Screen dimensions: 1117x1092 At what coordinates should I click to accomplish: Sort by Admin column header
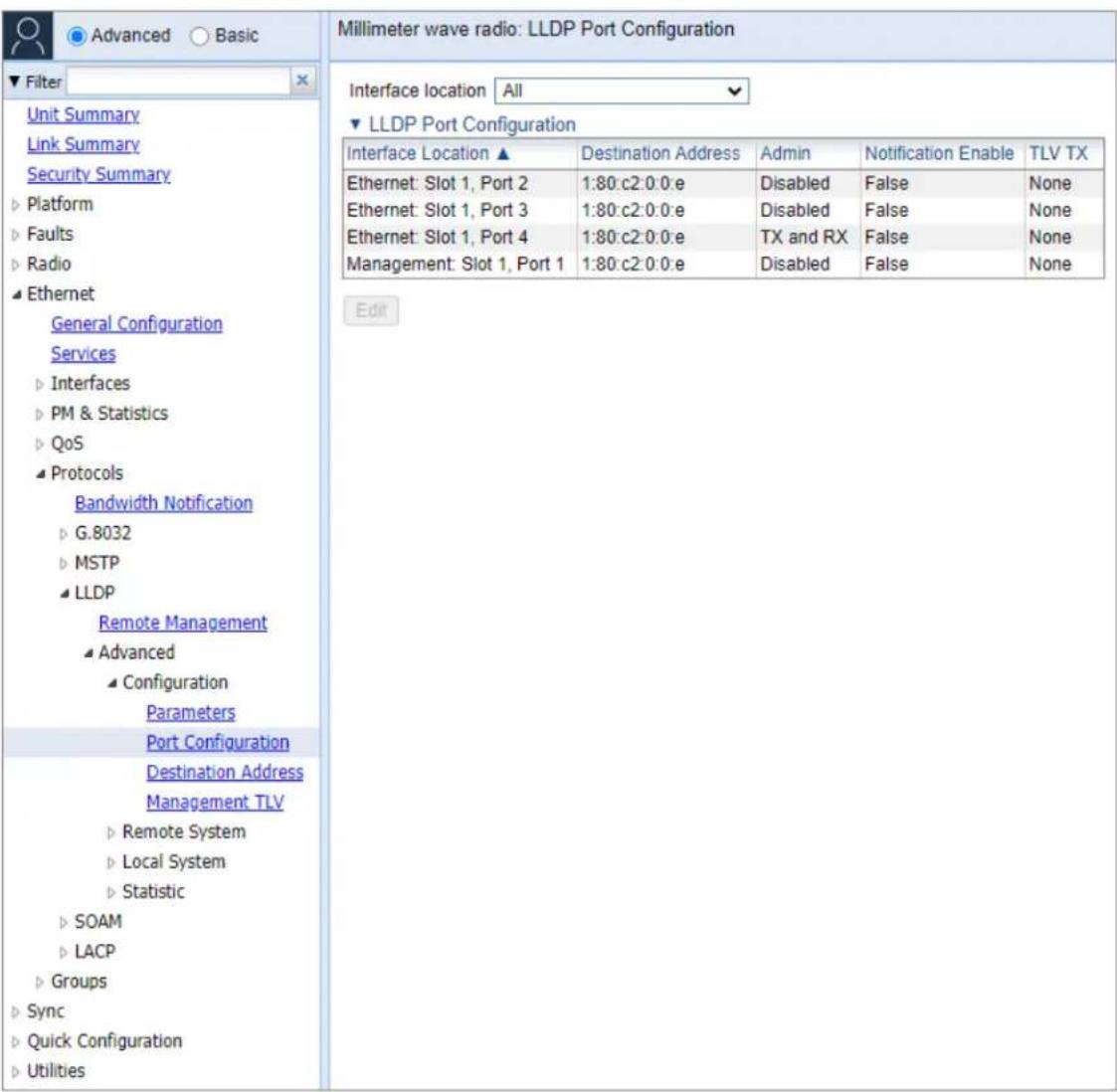785,154
